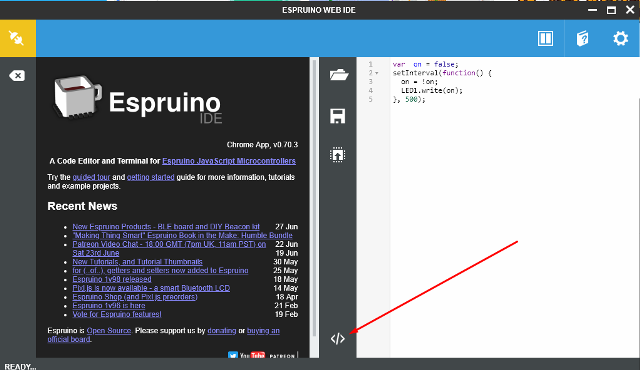
Task: Click the terminal panel vertical scrollbar
Action: click(314, 197)
